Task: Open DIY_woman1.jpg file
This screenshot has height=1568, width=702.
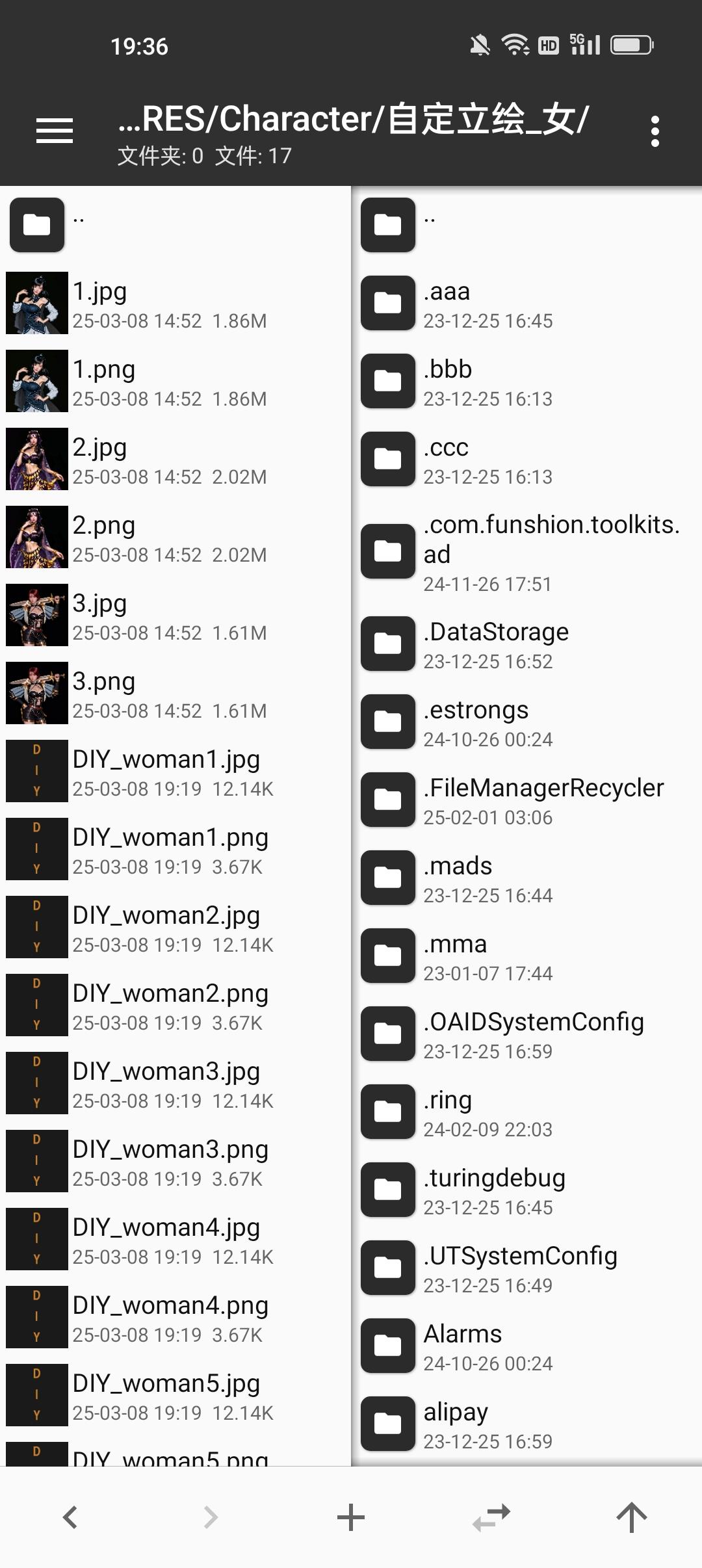Action: (175, 771)
